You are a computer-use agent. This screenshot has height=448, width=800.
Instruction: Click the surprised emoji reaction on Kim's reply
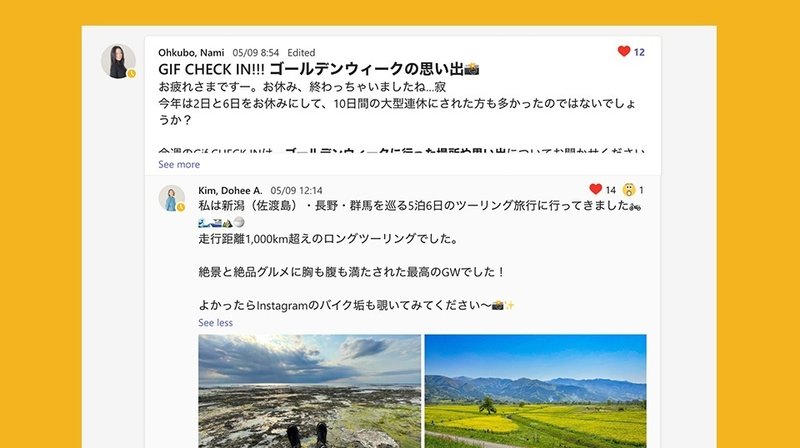coord(629,190)
